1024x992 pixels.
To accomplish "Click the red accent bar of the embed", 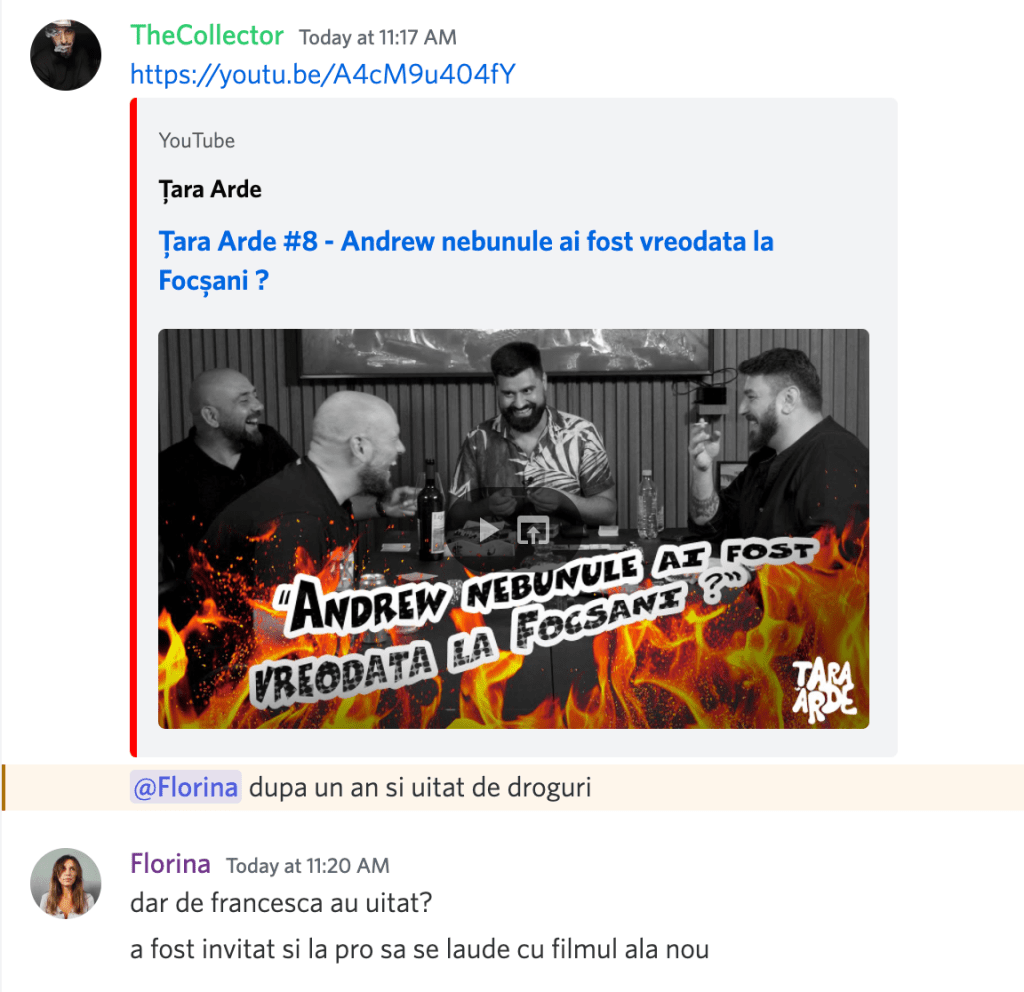I will click(133, 427).
